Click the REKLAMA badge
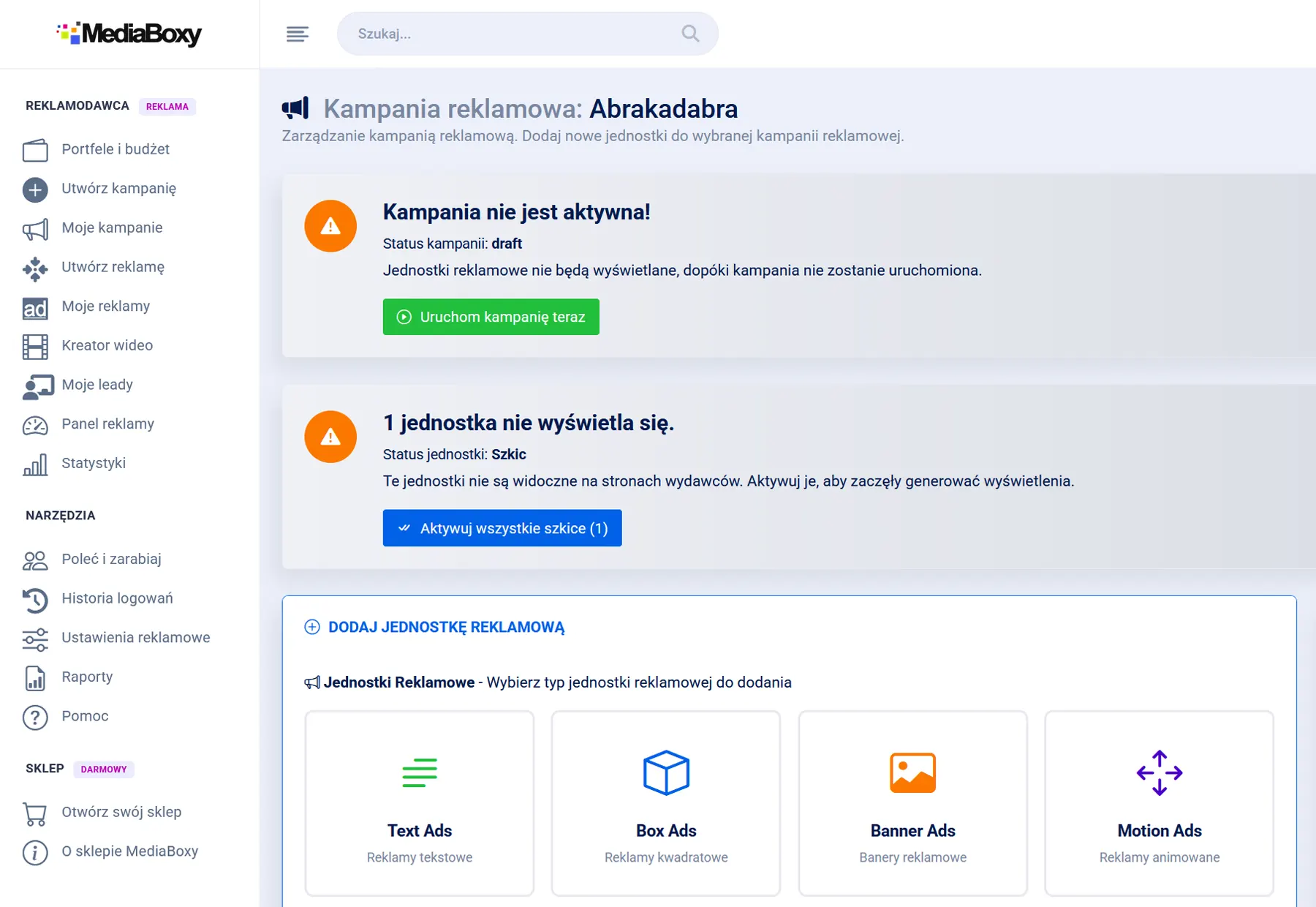The image size is (1316, 907). coord(167,107)
